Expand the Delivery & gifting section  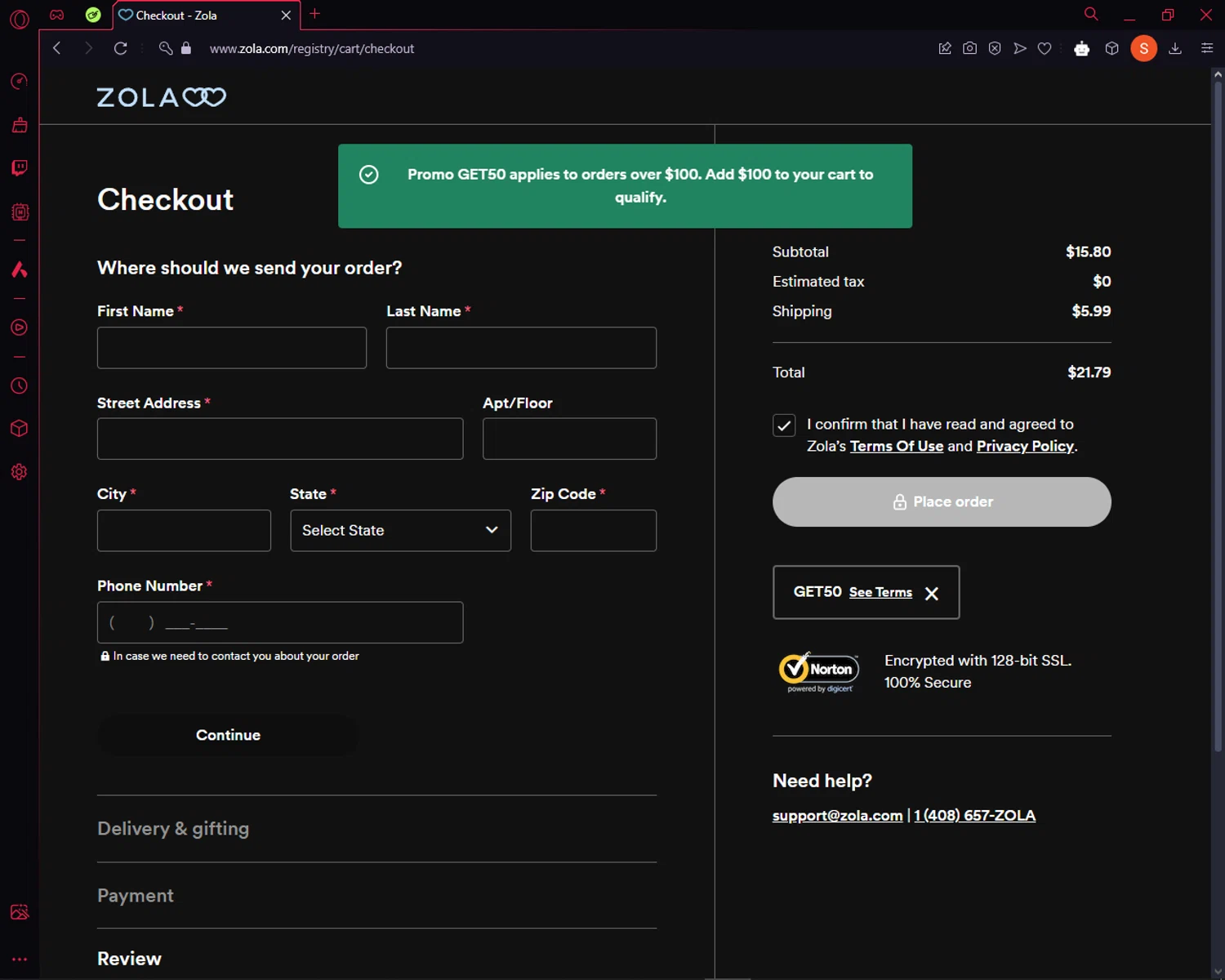coord(173,828)
